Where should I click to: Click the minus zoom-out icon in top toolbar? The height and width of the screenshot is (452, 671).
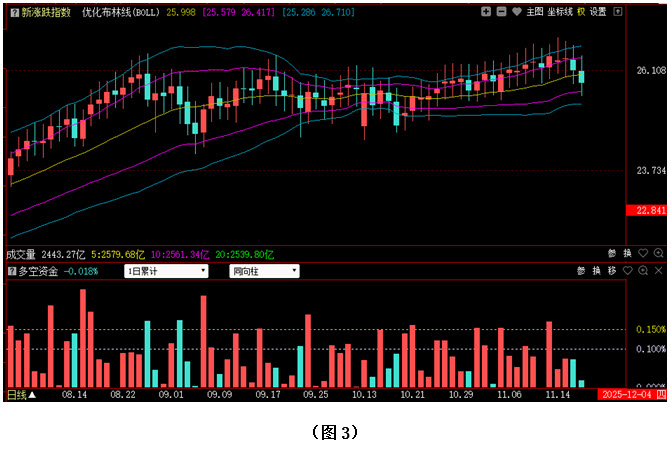(501, 12)
